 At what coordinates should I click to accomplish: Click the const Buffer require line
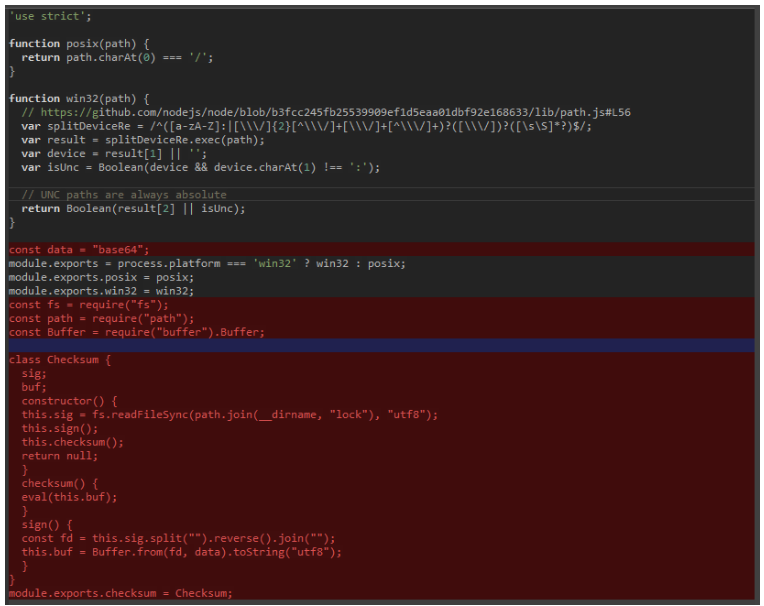[137, 332]
